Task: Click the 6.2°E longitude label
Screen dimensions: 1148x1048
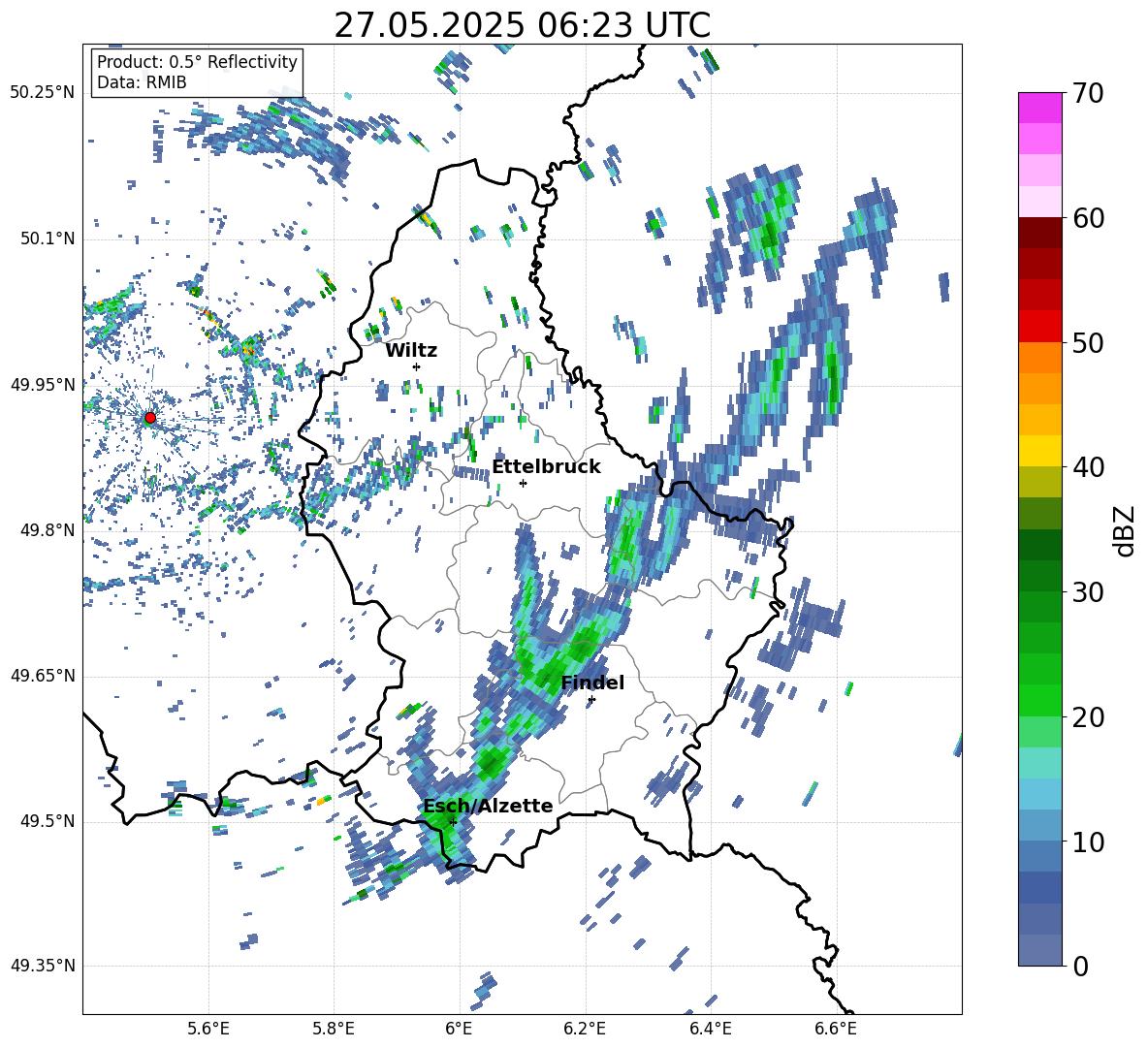Action: 585,1030
